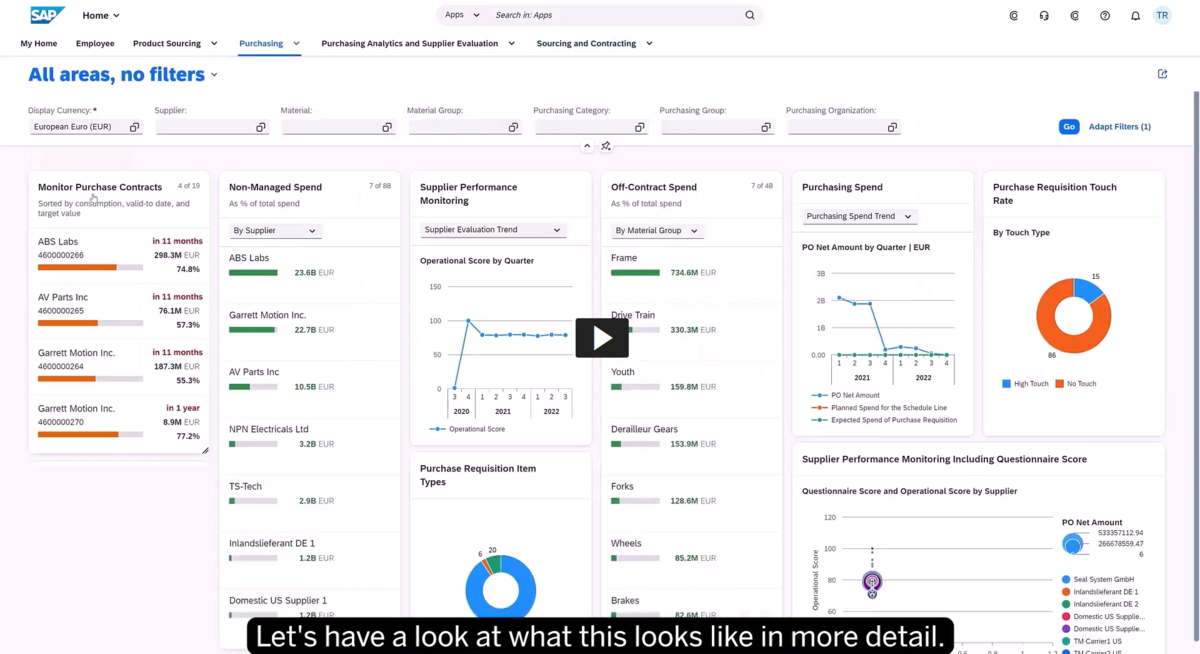Open the Purchase Requisition Touch Rate card title
The width and height of the screenshot is (1200, 654).
(x=1055, y=194)
